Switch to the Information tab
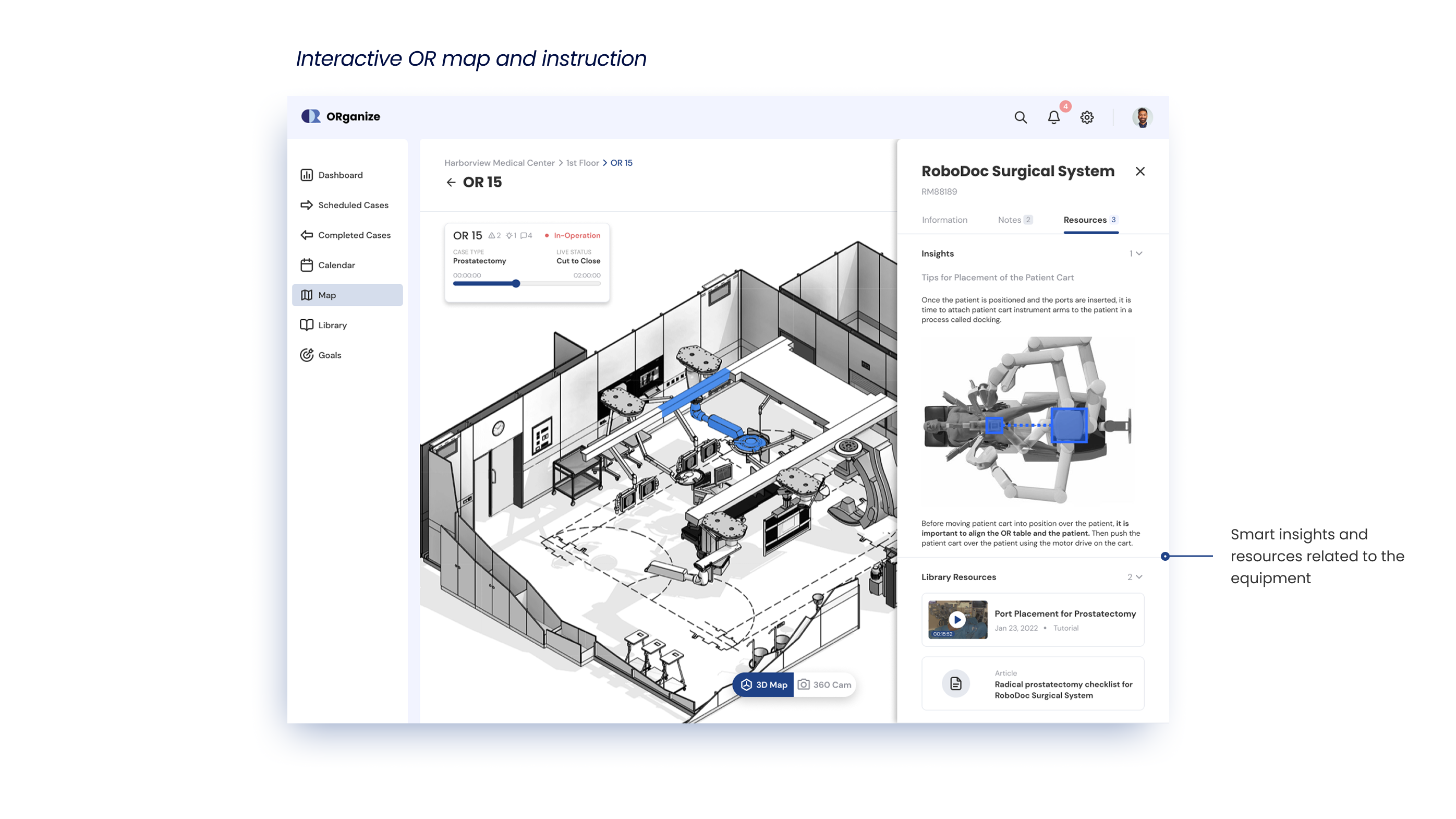This screenshot has width=1456, height=819. 944,220
